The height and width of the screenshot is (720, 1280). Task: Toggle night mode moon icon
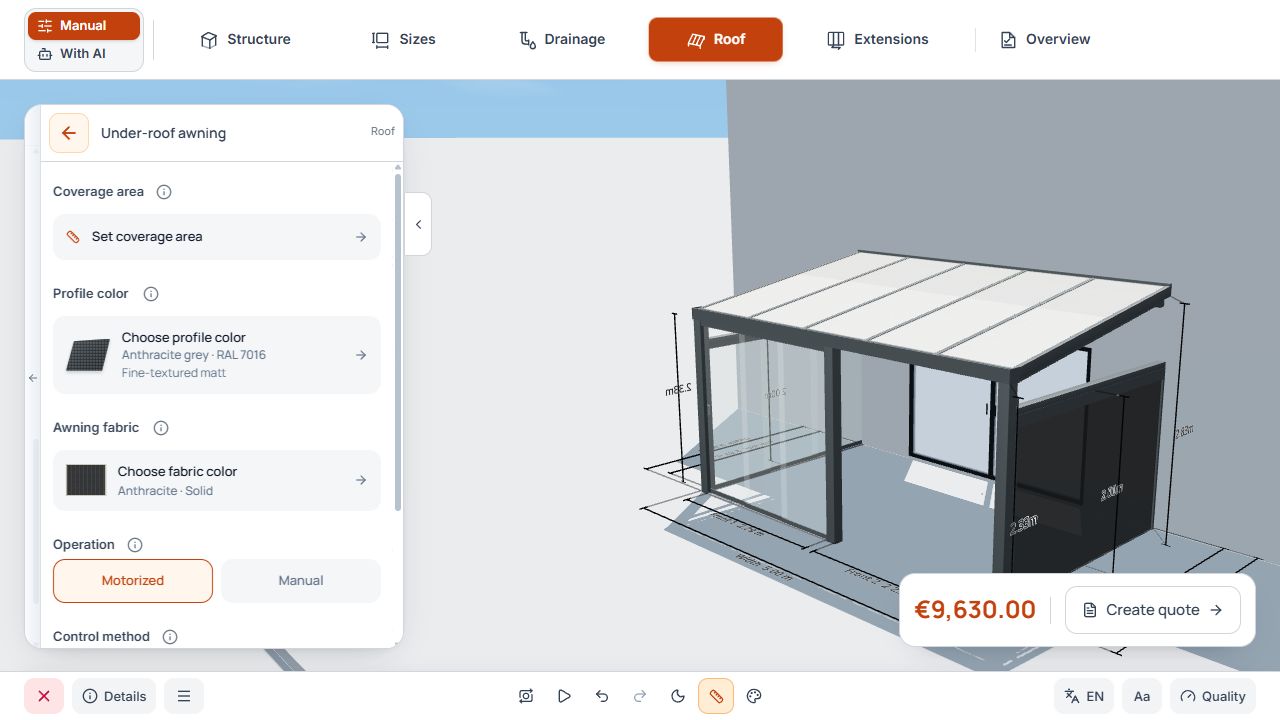(x=678, y=696)
